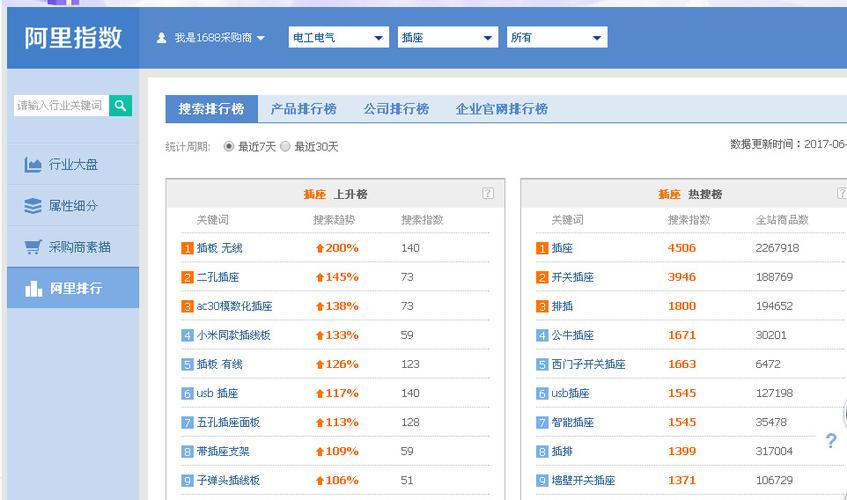Image resolution: width=847 pixels, height=500 pixels.
Task: Open 热搜榜 keyword link 插排
Action: tap(562, 451)
